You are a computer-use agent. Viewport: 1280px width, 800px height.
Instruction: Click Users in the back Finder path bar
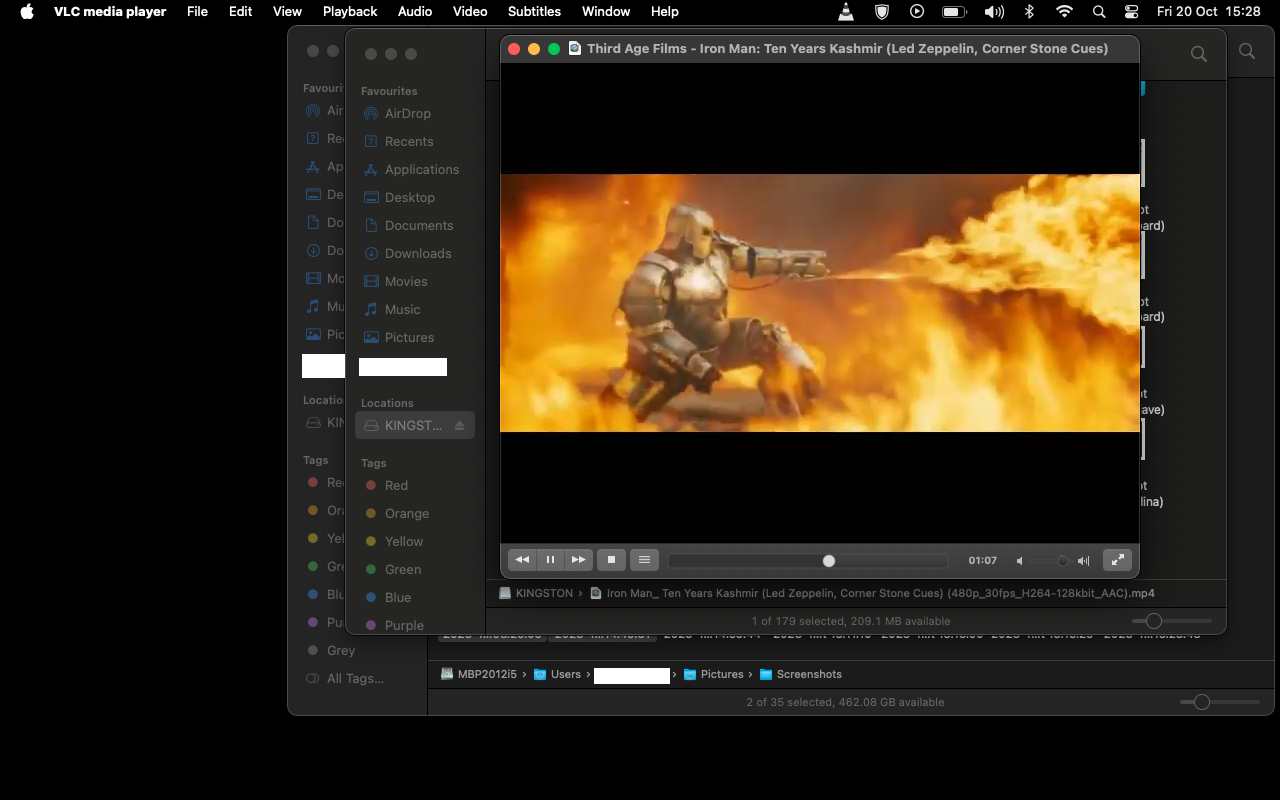pyautogui.click(x=557, y=674)
